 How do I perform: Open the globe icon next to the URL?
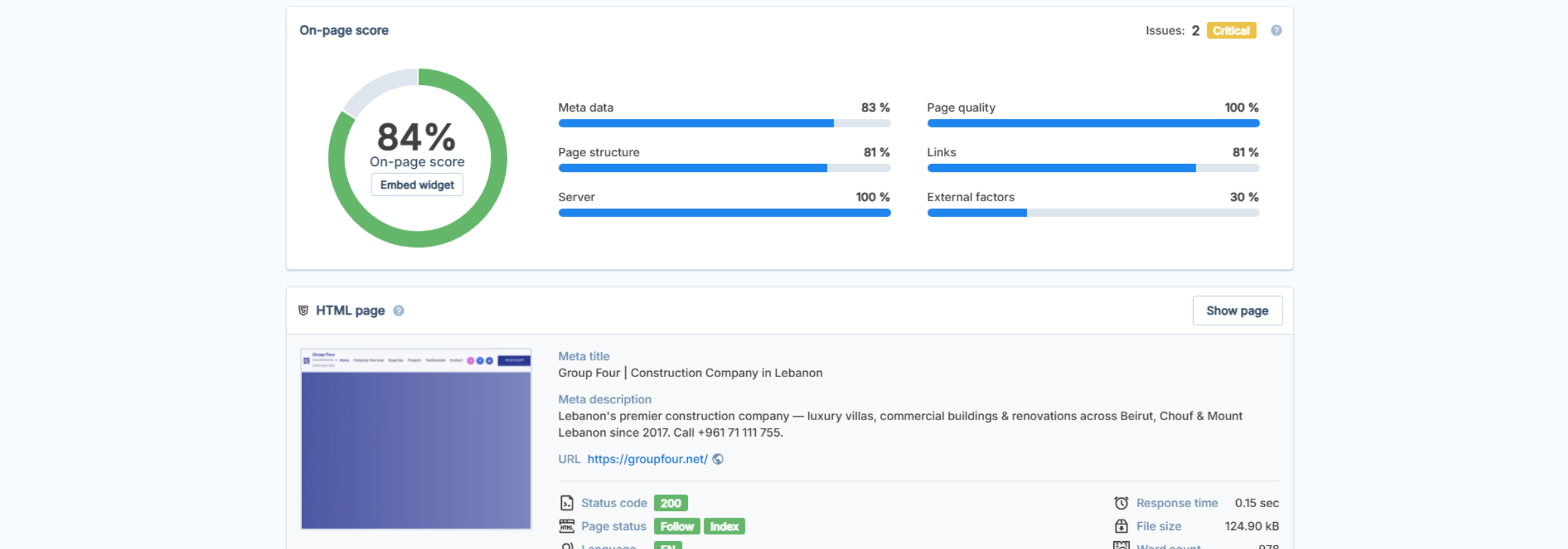click(718, 459)
